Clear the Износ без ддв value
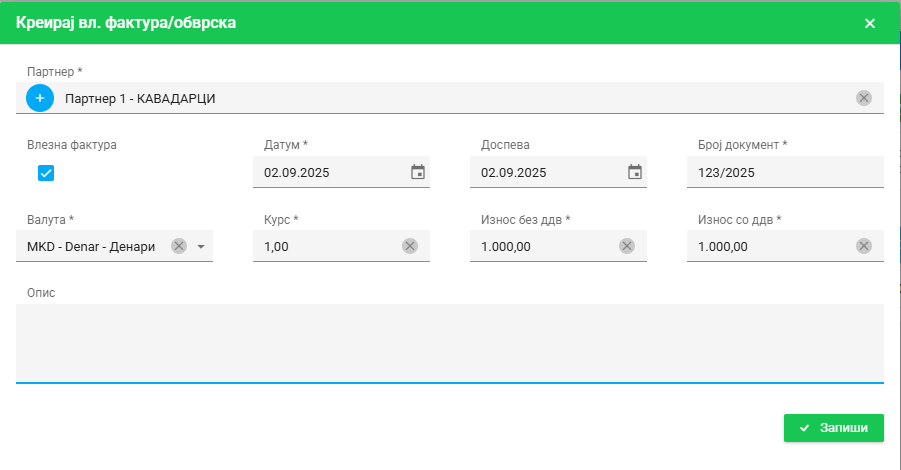The height and width of the screenshot is (470, 901). 627,246
